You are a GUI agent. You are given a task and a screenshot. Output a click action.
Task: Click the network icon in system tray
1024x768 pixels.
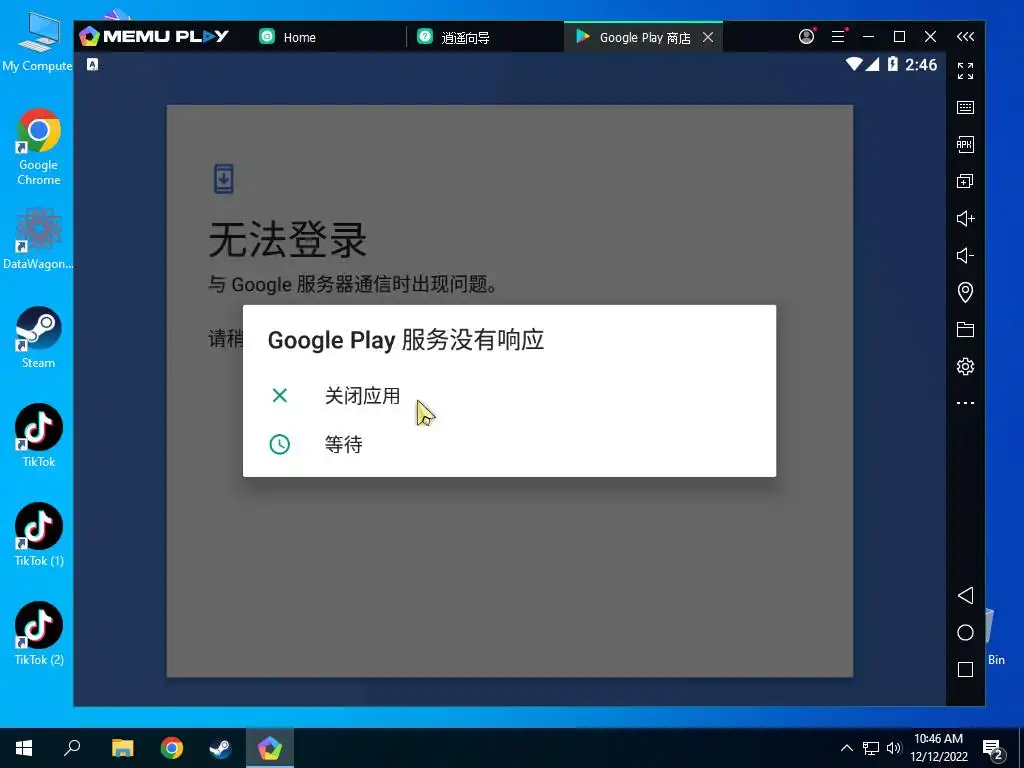click(x=871, y=748)
